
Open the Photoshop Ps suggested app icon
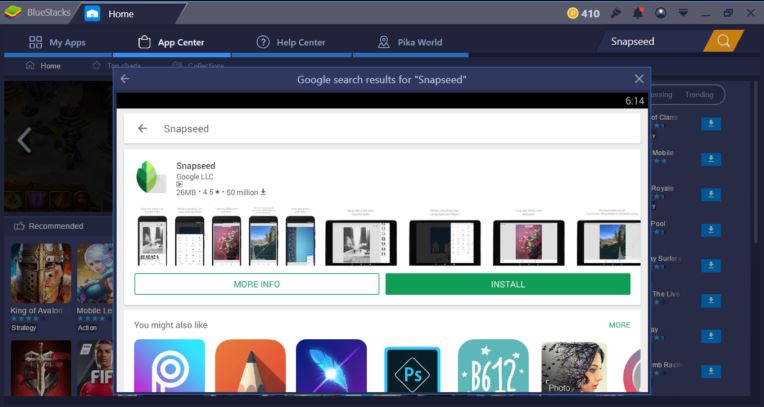[412, 369]
